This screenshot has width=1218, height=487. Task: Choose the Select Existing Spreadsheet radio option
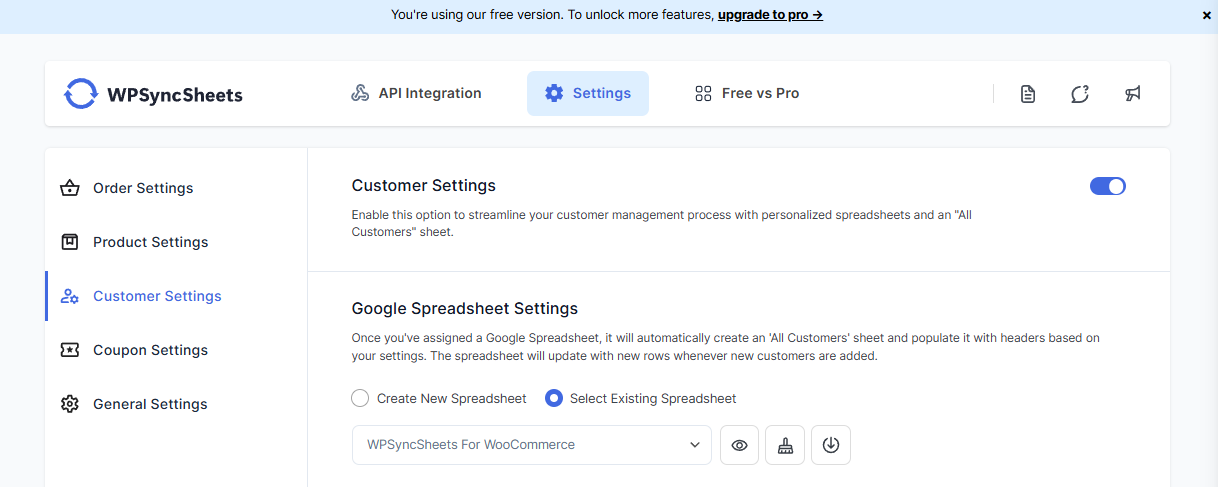[x=640, y=398]
